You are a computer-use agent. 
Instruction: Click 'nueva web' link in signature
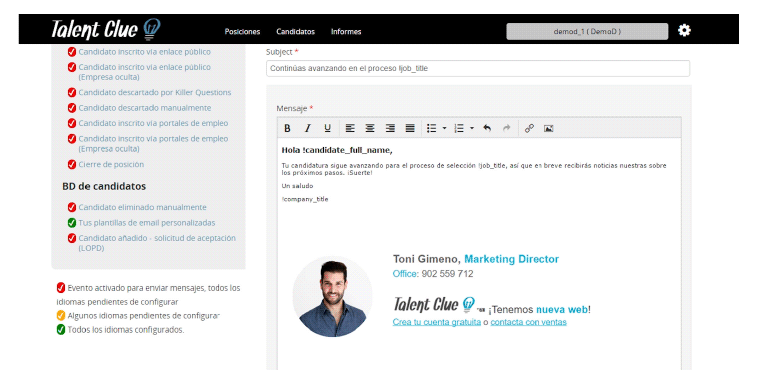click(x=562, y=309)
